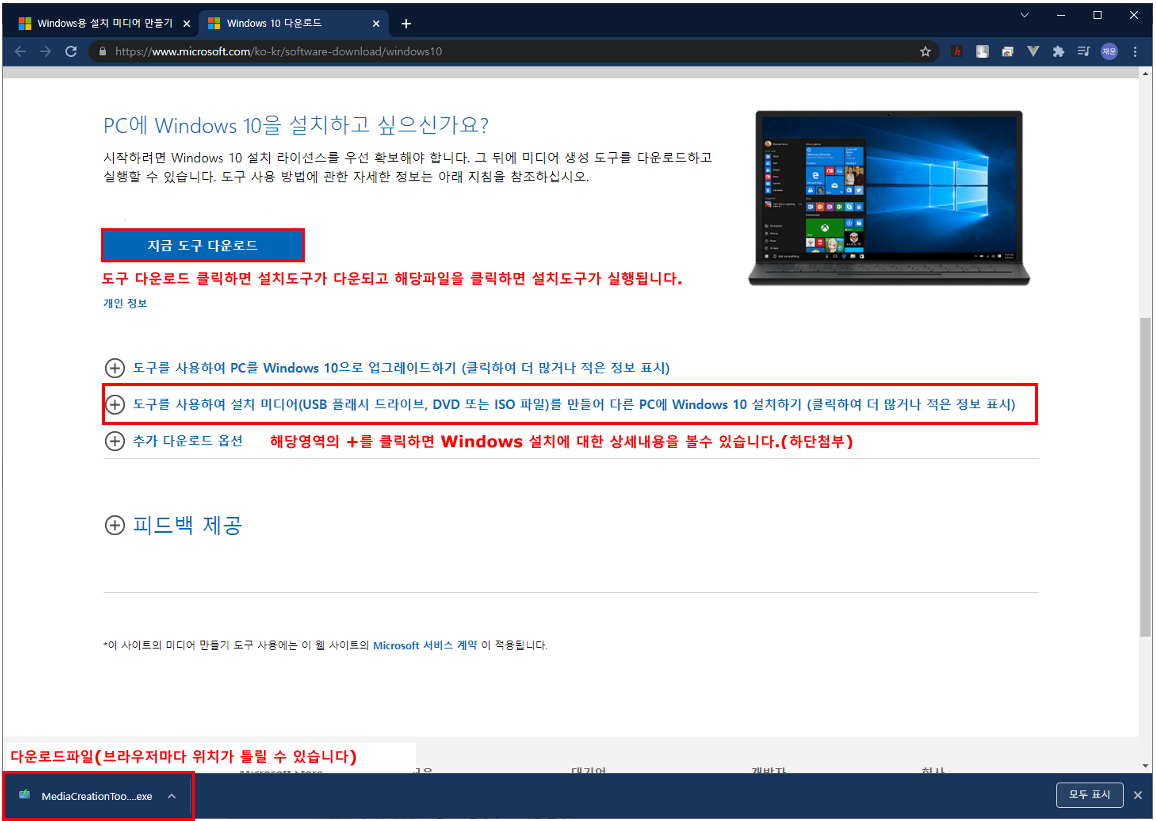This screenshot has height=821, width=1156.
Task: Go forward to the next page
Action: click(46, 52)
